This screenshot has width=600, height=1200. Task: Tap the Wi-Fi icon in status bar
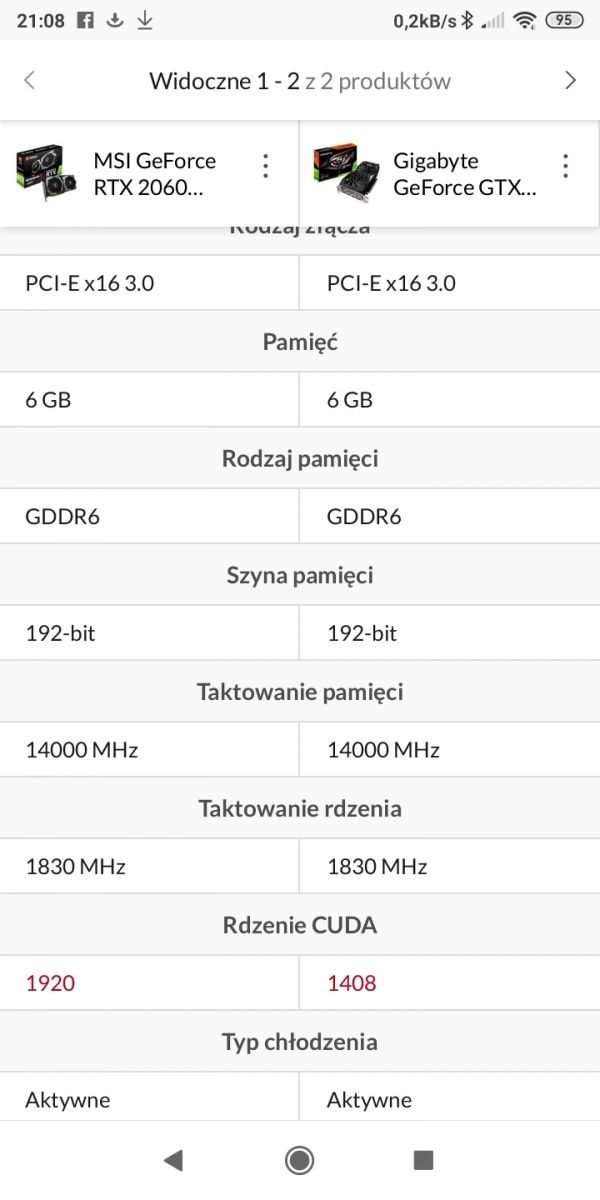pos(524,20)
